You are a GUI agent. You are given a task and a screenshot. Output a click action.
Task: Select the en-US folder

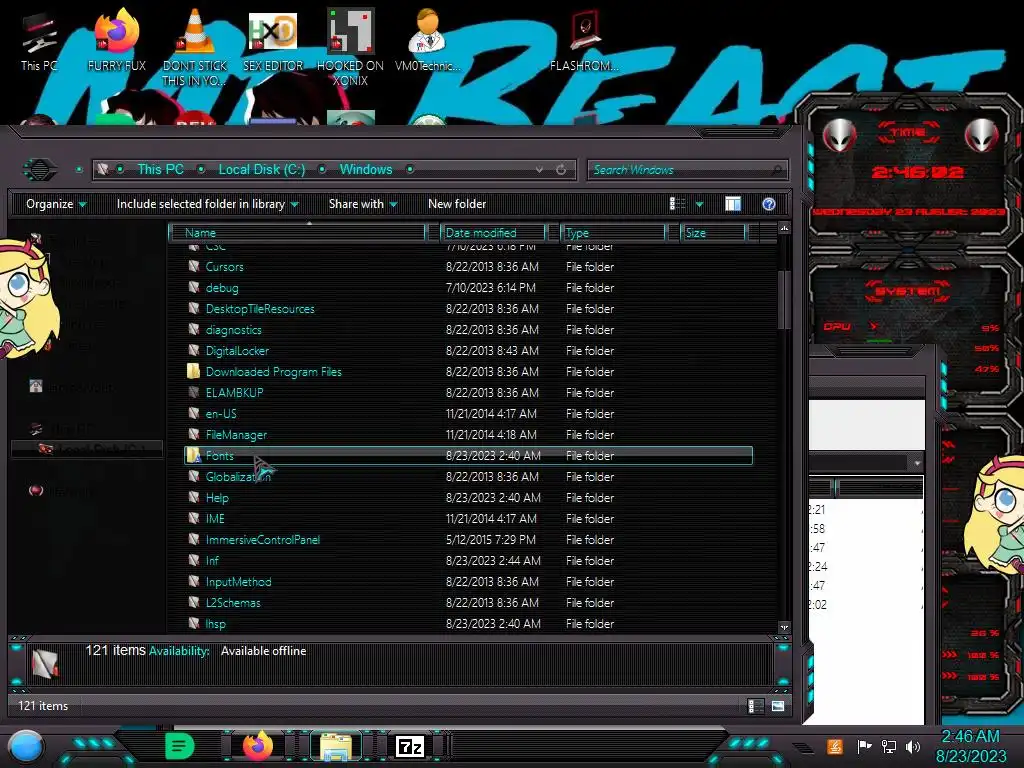pos(468,413)
